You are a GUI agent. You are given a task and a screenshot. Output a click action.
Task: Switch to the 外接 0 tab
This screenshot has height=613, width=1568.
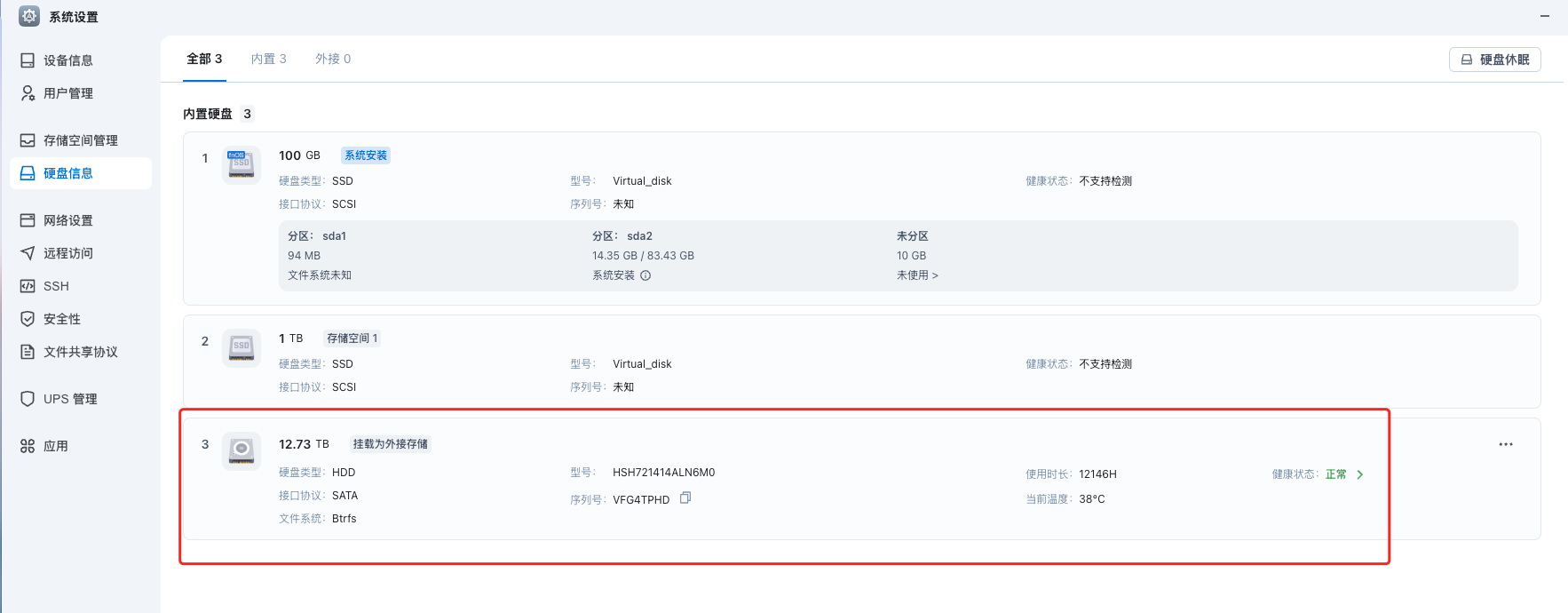pos(333,59)
